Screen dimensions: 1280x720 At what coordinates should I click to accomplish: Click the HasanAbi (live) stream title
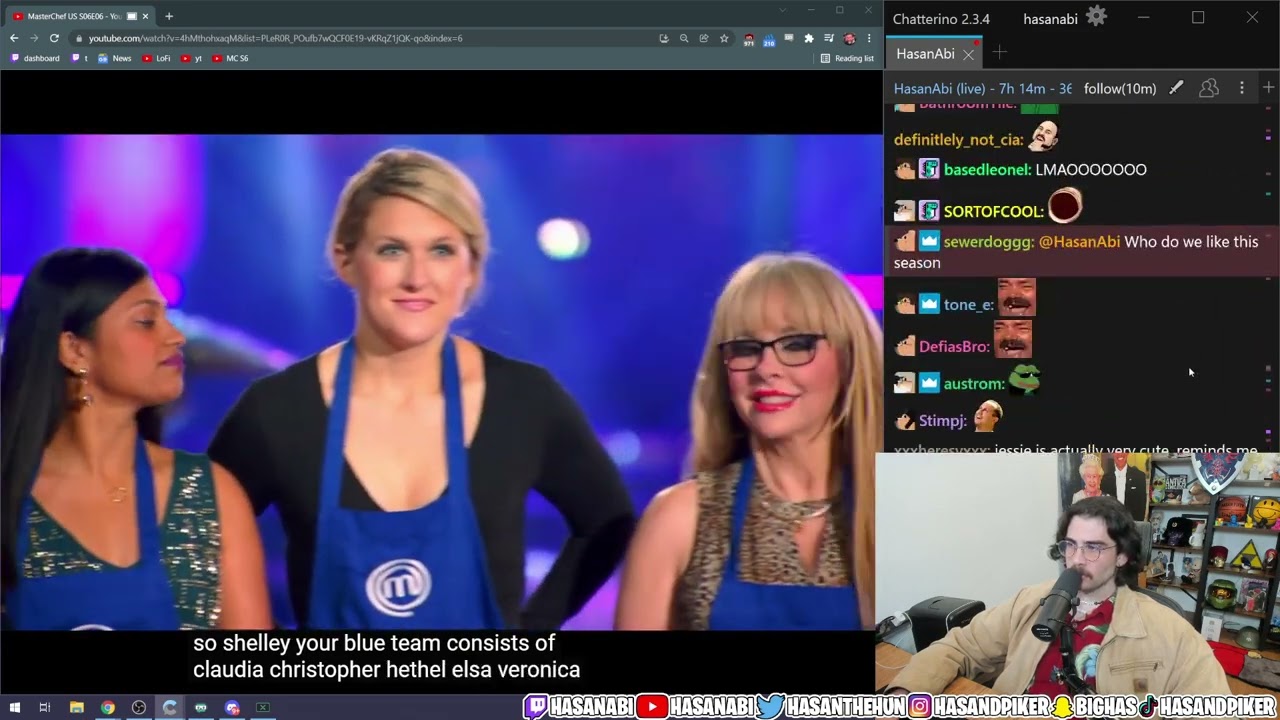(x=982, y=88)
